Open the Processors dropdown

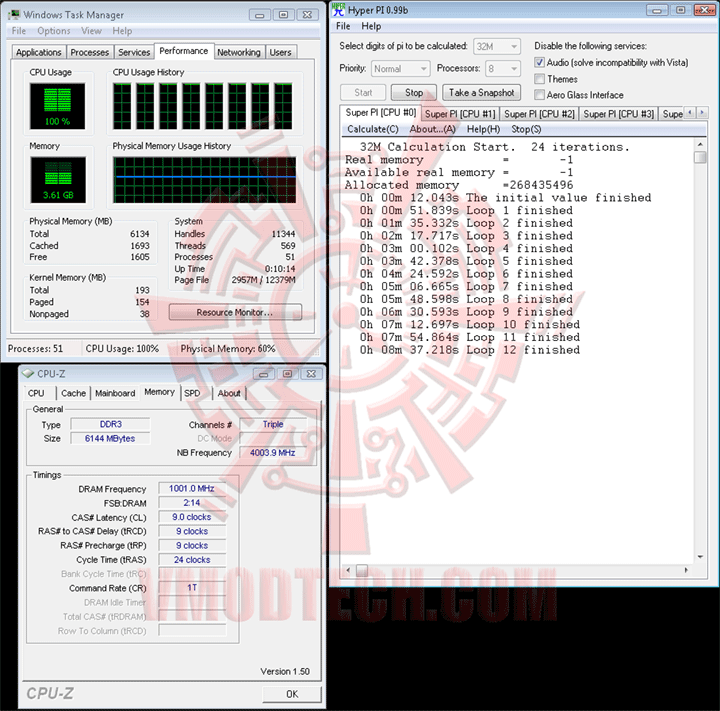(x=504, y=68)
